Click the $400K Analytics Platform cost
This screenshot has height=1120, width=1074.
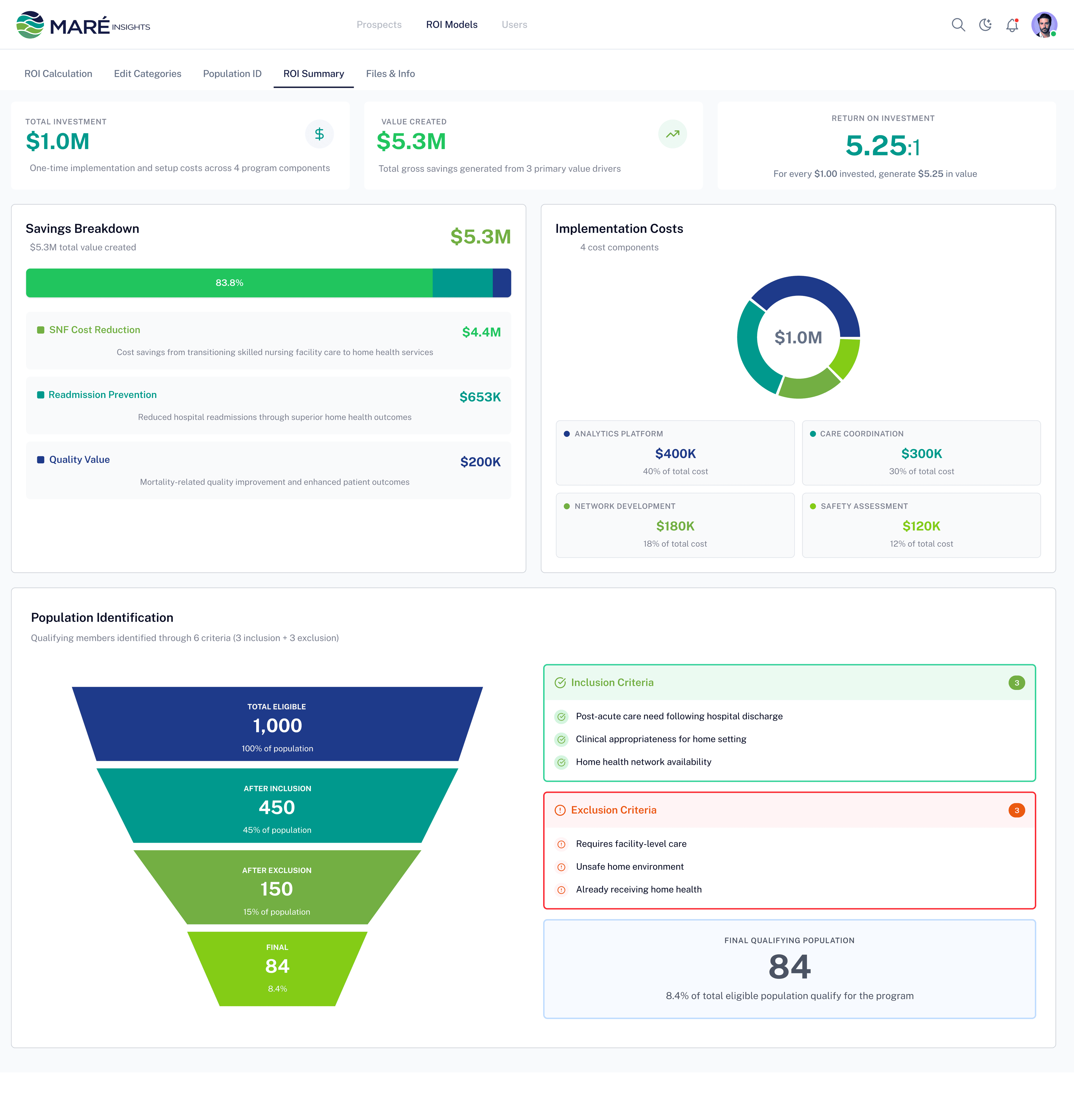[675, 454]
